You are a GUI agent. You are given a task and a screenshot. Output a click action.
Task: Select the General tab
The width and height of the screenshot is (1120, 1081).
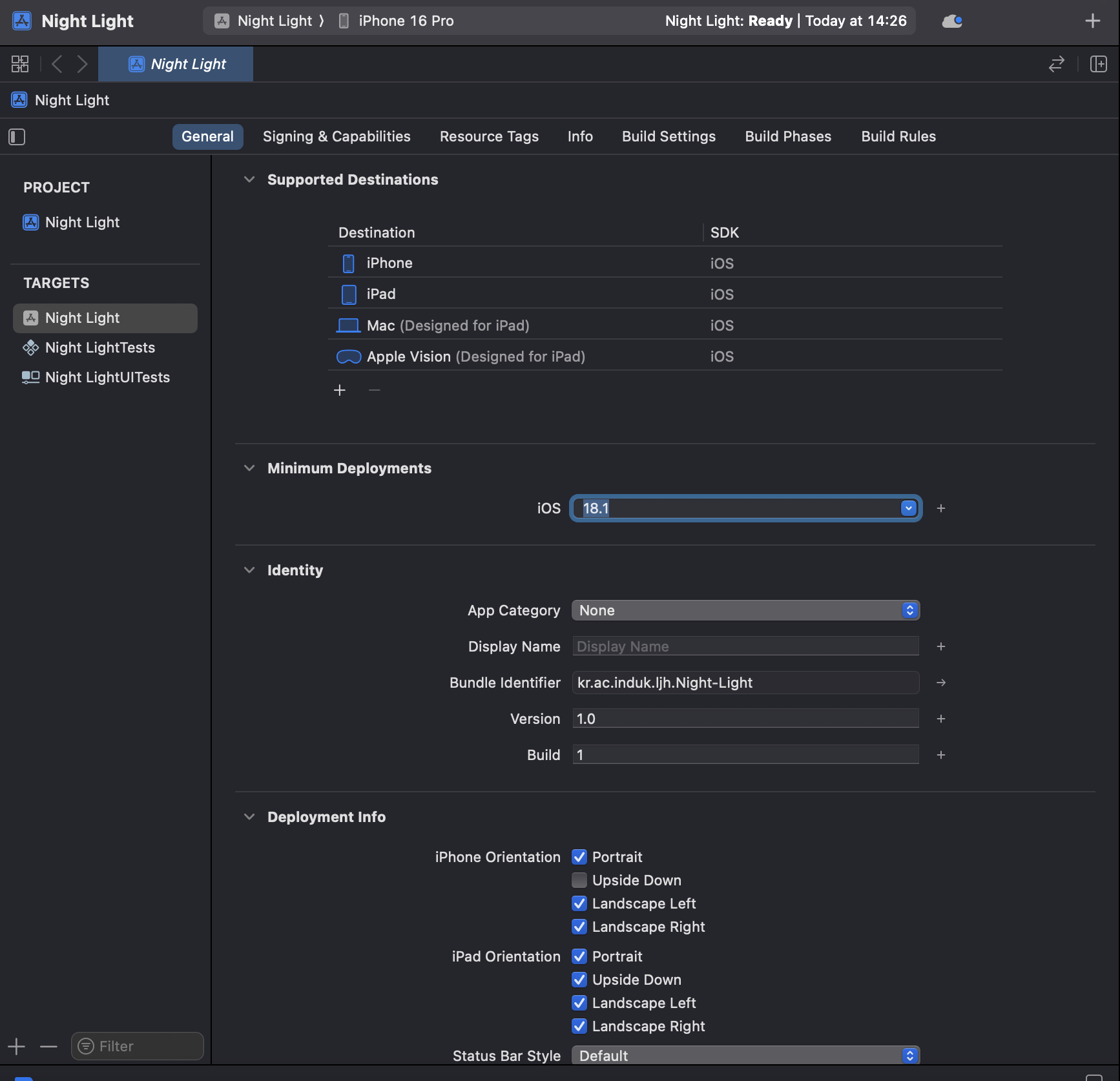[207, 137]
